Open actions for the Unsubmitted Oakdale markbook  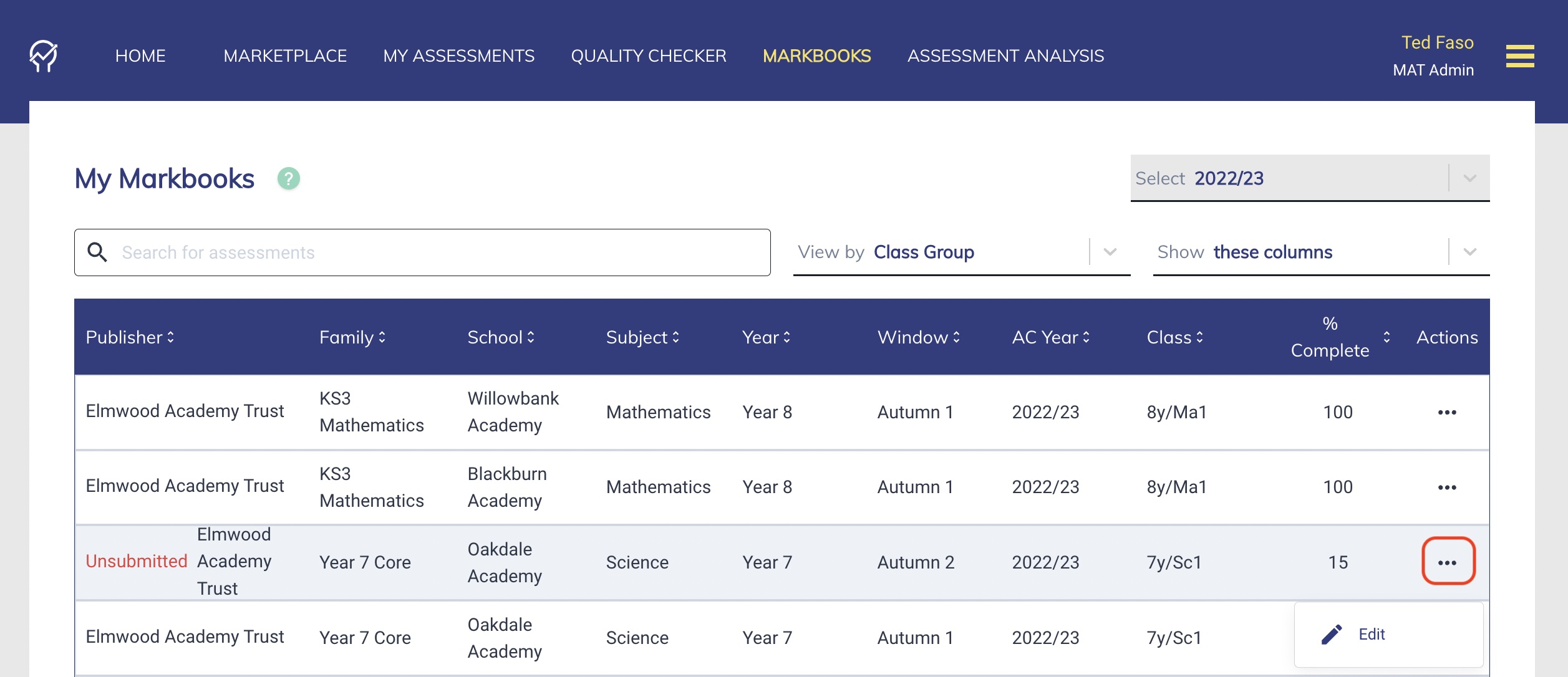[1448, 562]
